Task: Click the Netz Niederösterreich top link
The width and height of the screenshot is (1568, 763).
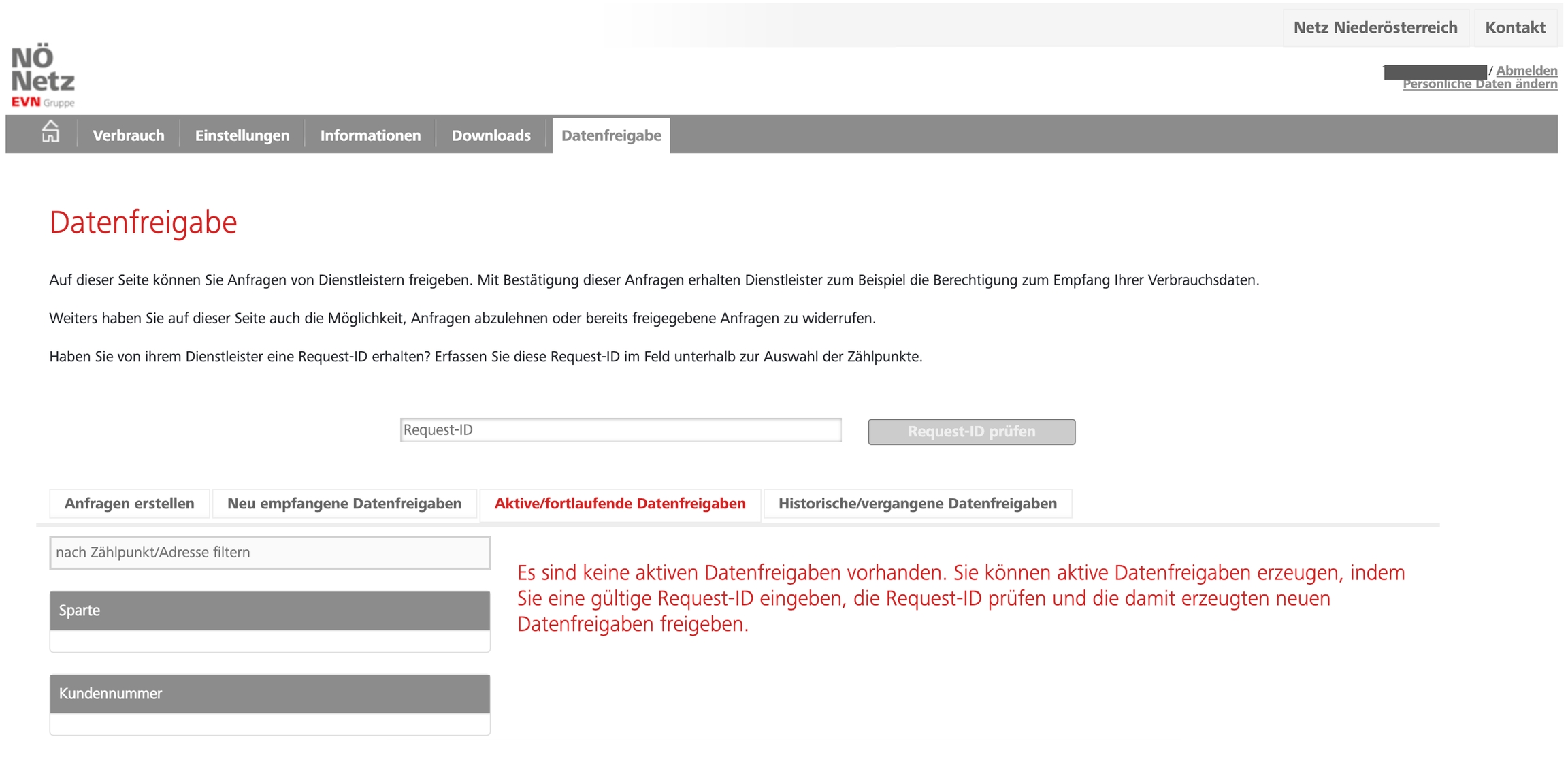Action: 1375,27
